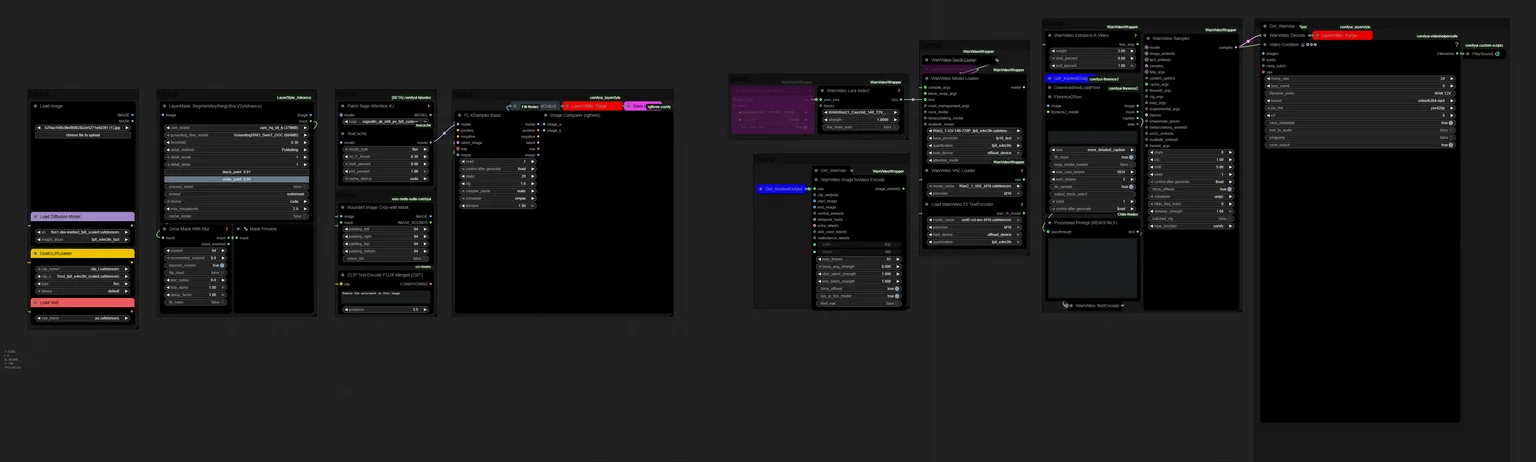Toggle fill_holes in Grow Mask With Blur
Viewport: 1536px width, 462px height.
[196, 302]
